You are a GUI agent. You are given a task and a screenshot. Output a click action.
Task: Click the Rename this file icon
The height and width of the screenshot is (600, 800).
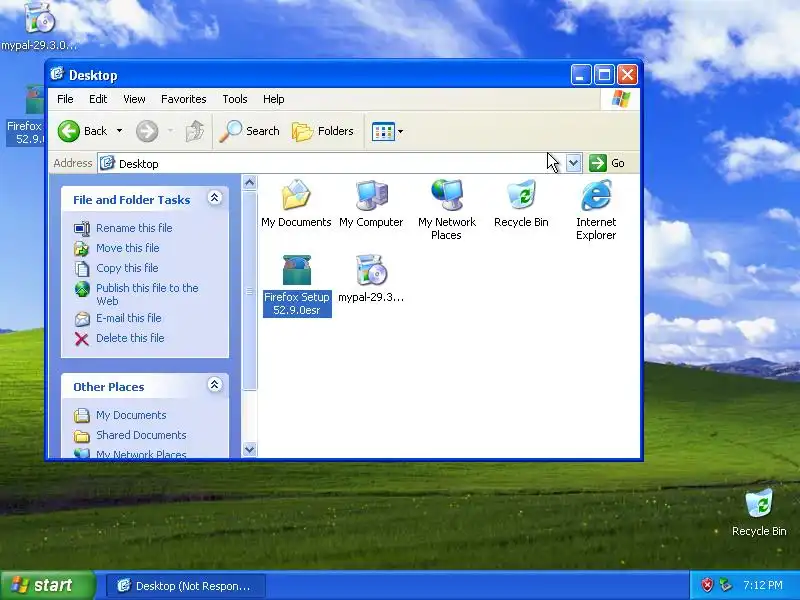pos(82,228)
